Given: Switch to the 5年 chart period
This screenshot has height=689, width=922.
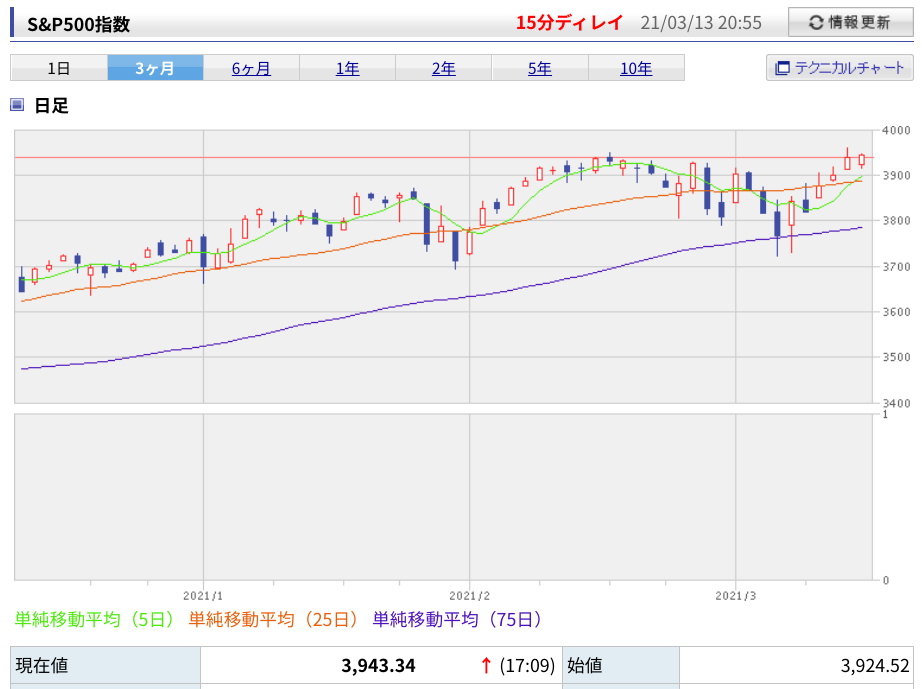Looking at the screenshot, I should (x=540, y=68).
